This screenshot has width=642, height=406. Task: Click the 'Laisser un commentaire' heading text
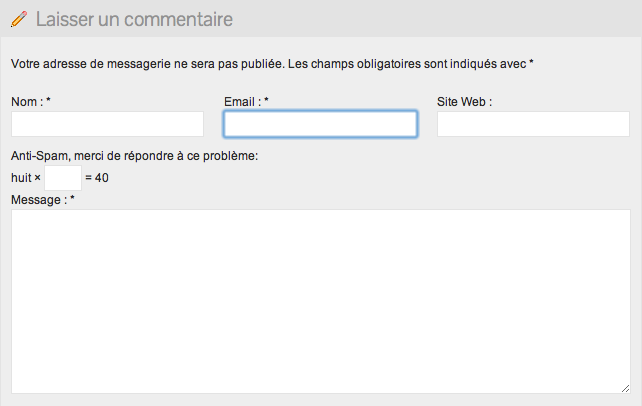134,19
